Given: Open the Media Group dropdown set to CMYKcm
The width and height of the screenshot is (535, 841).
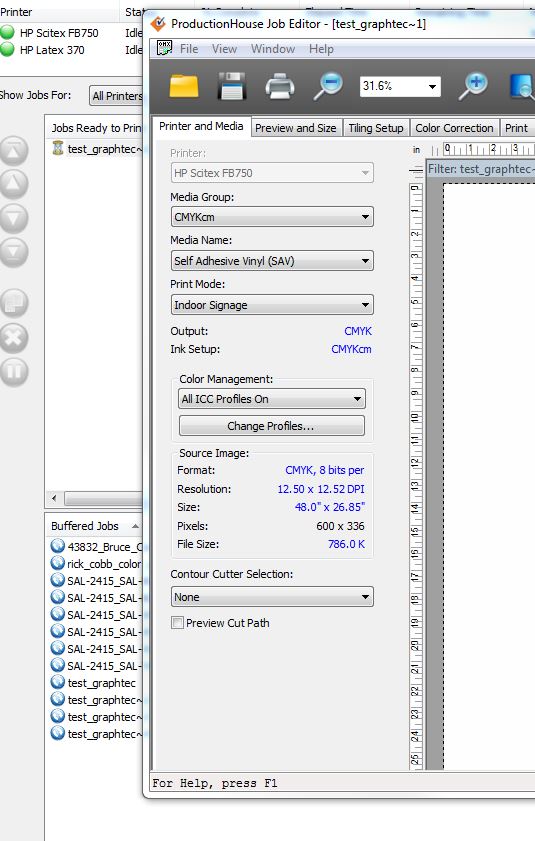Looking at the screenshot, I should 272,217.
